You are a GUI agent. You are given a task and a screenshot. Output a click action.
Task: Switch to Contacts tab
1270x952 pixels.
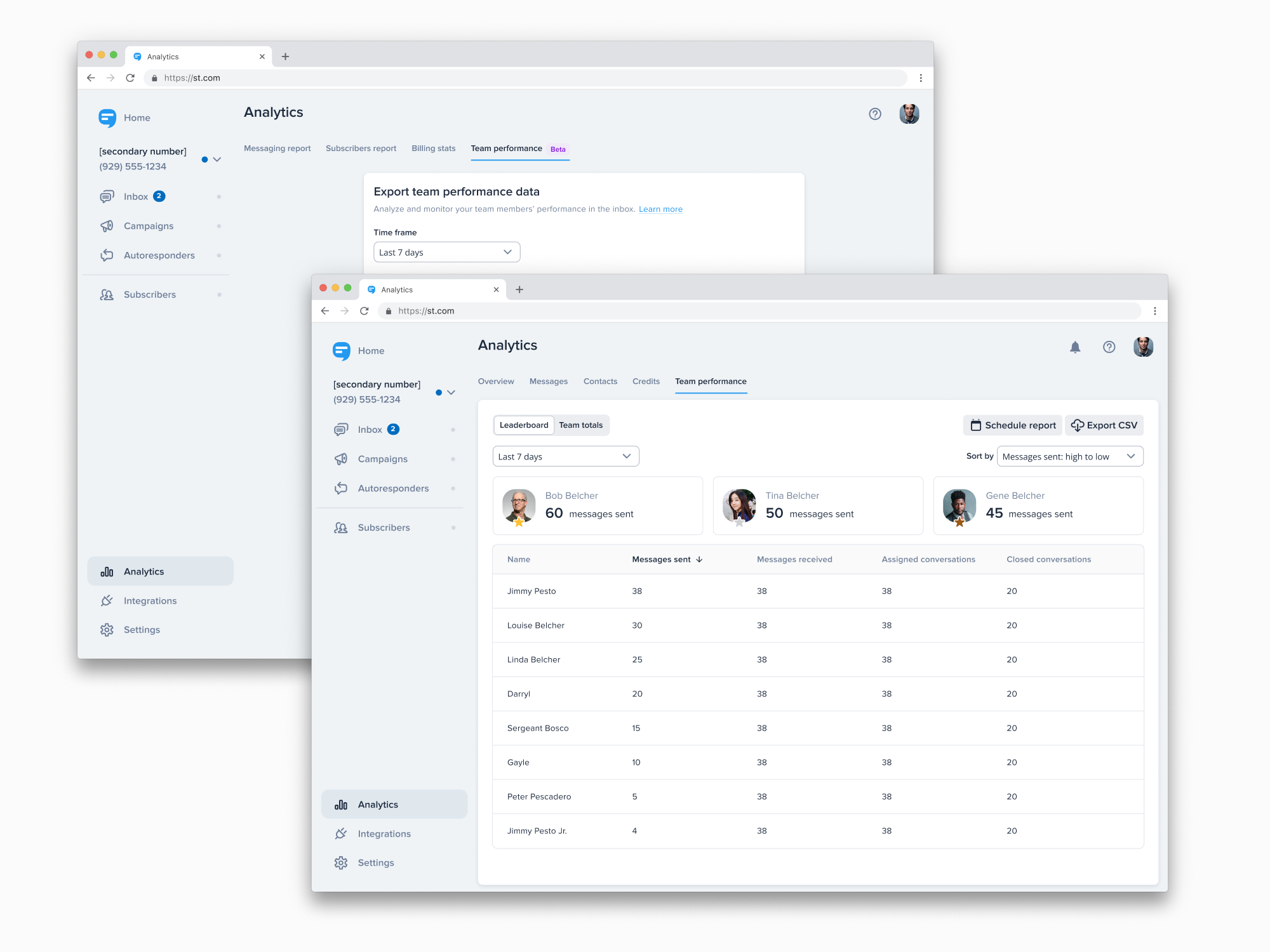click(x=600, y=381)
